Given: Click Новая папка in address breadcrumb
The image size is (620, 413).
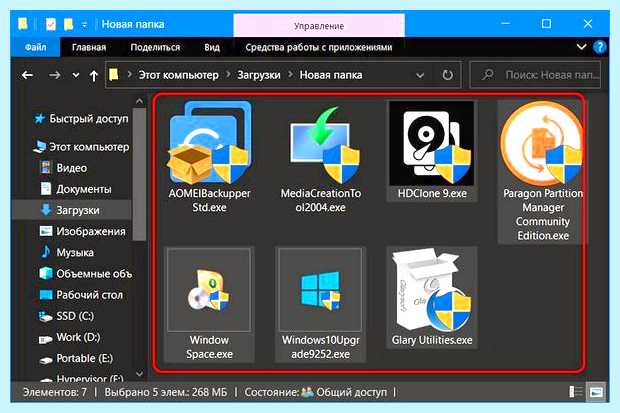Looking at the screenshot, I should click(331, 75).
